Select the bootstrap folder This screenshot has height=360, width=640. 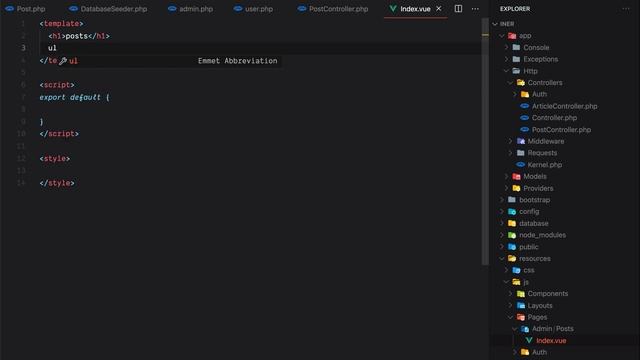click(x=534, y=200)
